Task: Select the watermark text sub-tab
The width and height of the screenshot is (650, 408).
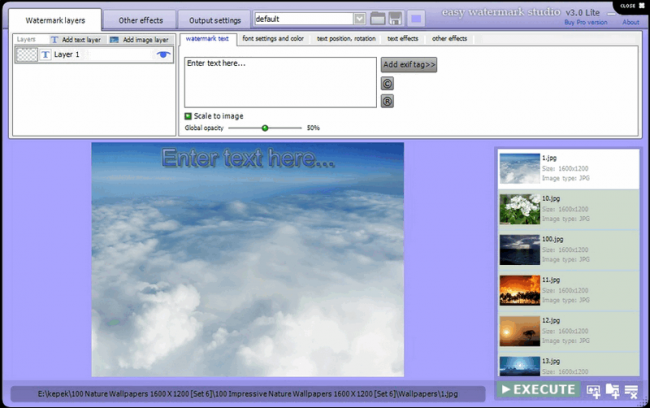Action: click(x=207, y=39)
